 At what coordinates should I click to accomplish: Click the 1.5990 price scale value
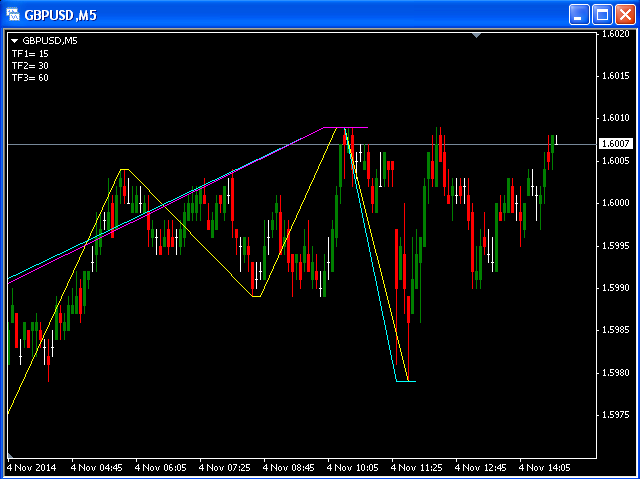[617, 288]
